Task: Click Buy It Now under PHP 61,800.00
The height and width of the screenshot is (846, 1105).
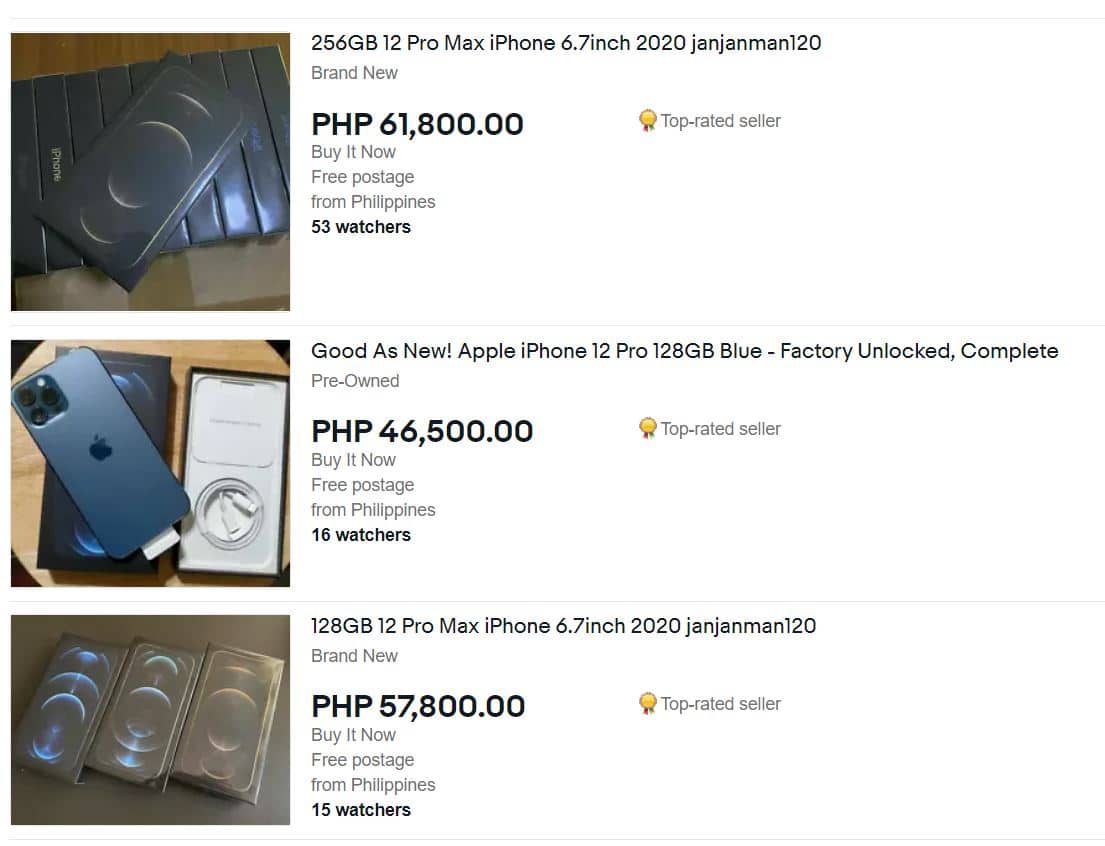Action: point(353,152)
